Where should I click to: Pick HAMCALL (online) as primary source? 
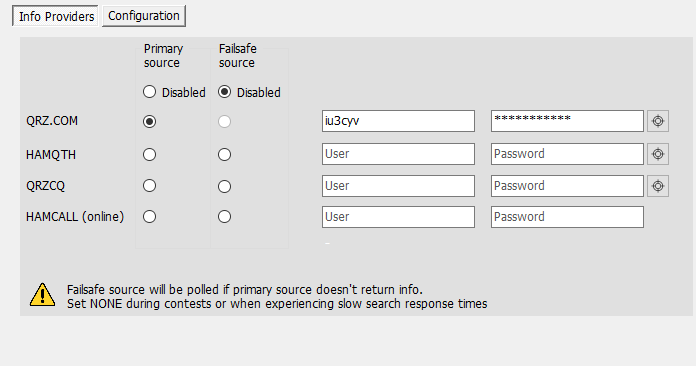pyautogui.click(x=150, y=216)
